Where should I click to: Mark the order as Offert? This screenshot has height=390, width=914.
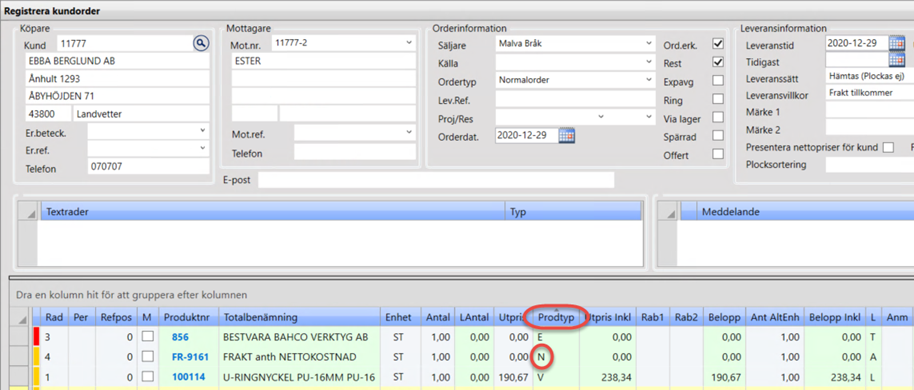click(718, 154)
